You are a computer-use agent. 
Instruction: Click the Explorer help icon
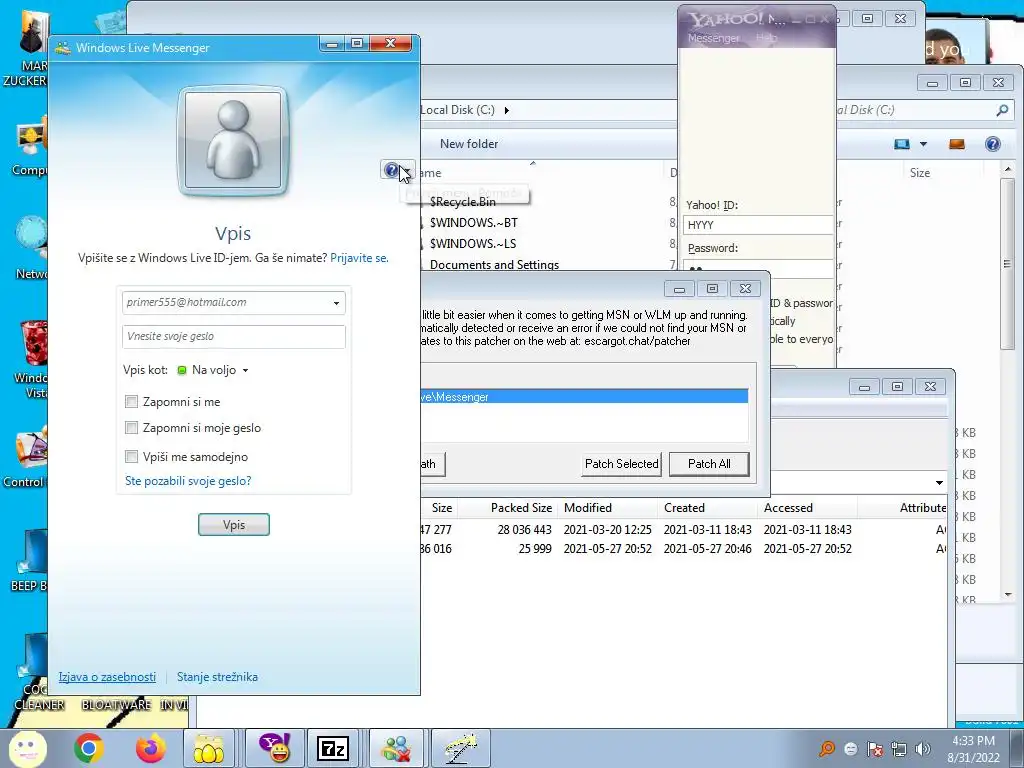point(993,144)
